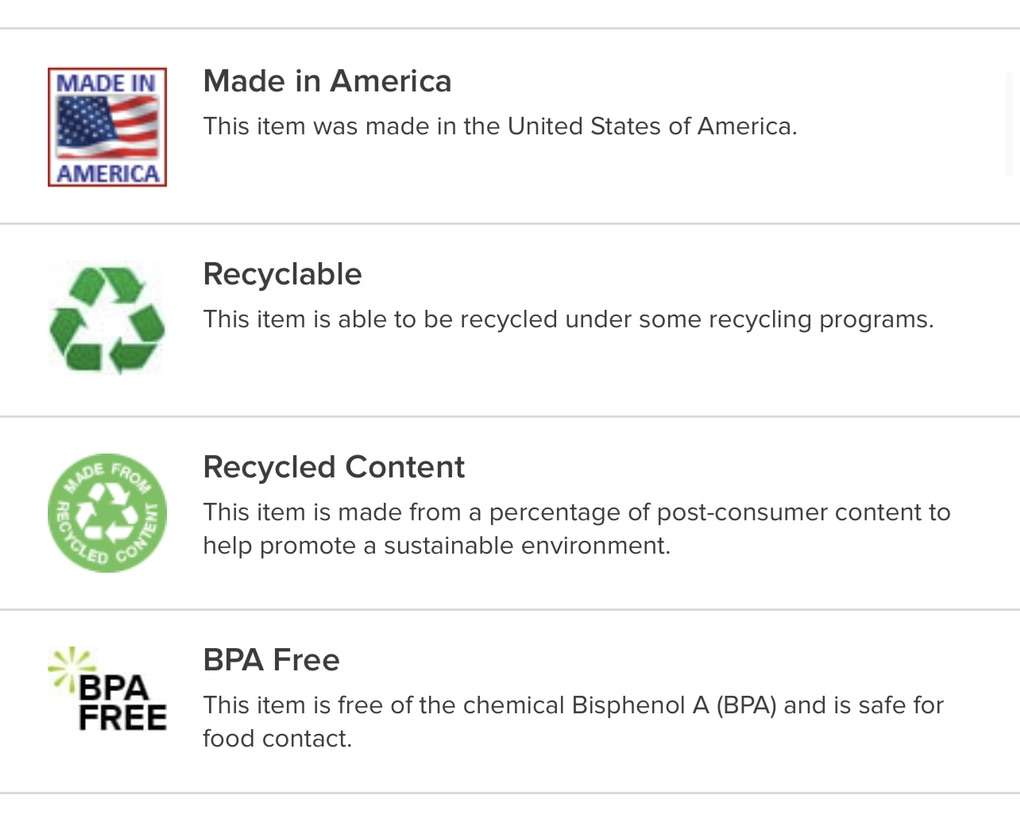Image resolution: width=1020 pixels, height=818 pixels.
Task: Open the Recycled Content heading
Action: [x=334, y=467]
